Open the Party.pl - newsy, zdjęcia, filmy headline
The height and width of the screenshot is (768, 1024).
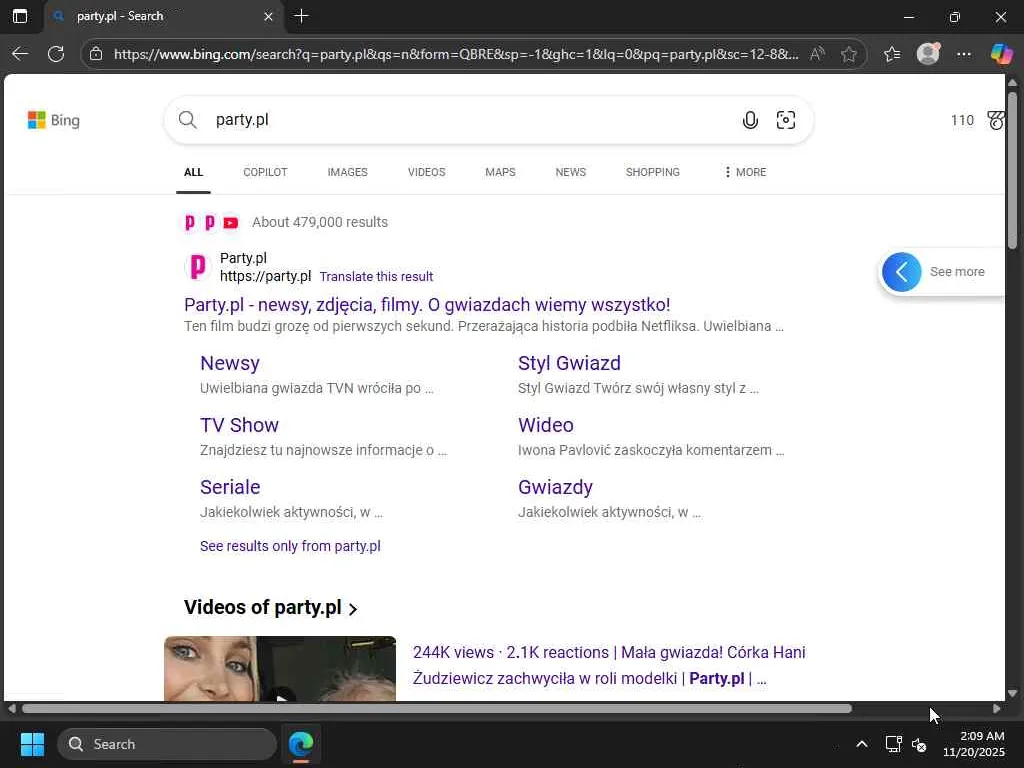(427, 305)
